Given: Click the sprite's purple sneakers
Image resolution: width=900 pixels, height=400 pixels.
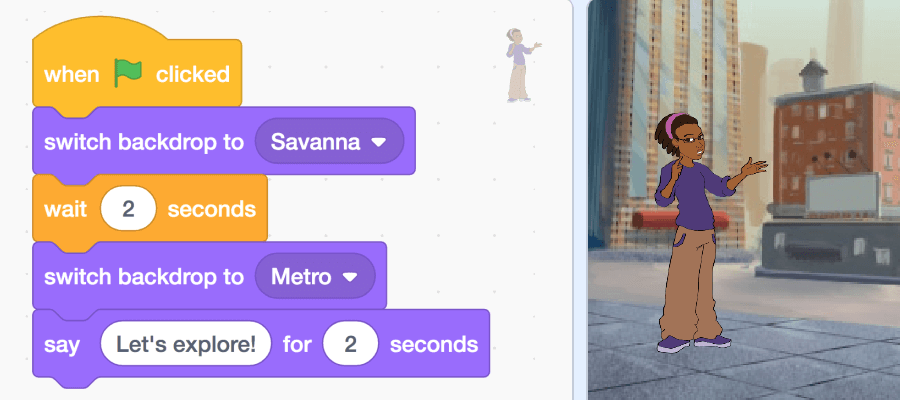Looking at the screenshot, I should point(694,343).
